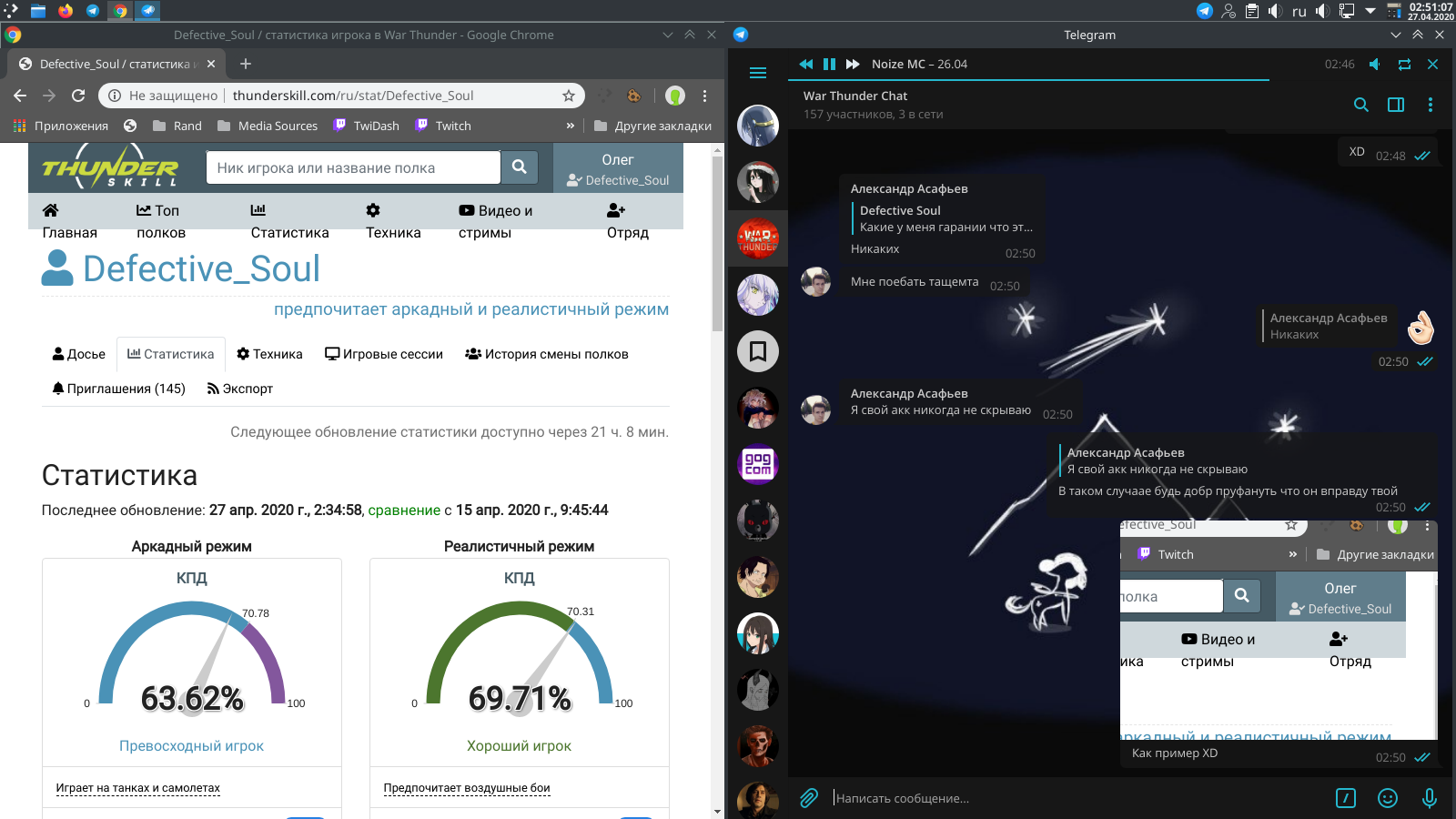1456x819 pixels.
Task: Open Отряд squad menu
Action: click(628, 221)
